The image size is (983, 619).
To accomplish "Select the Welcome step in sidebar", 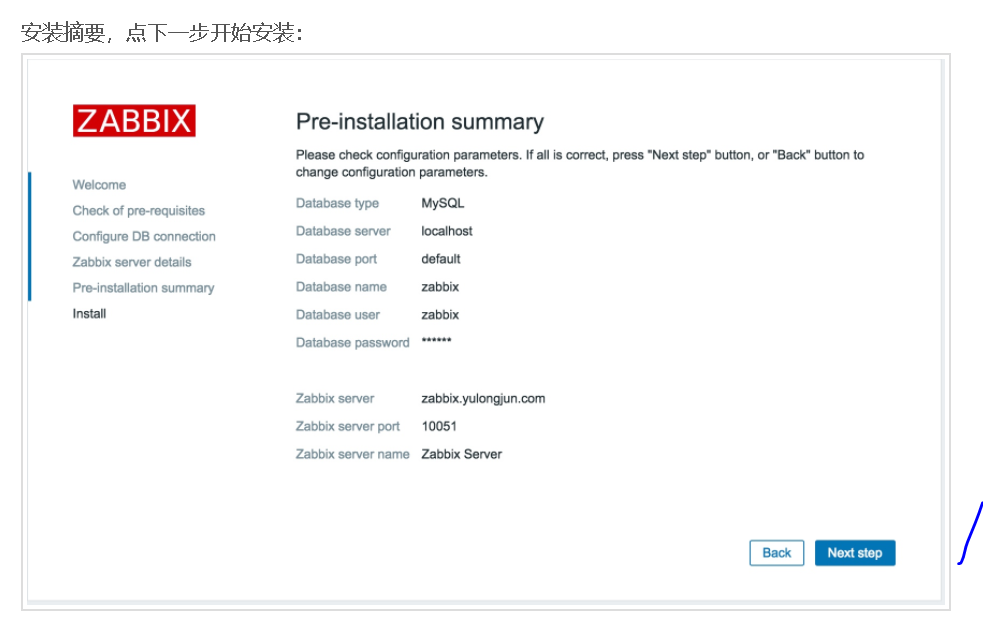I will (99, 185).
